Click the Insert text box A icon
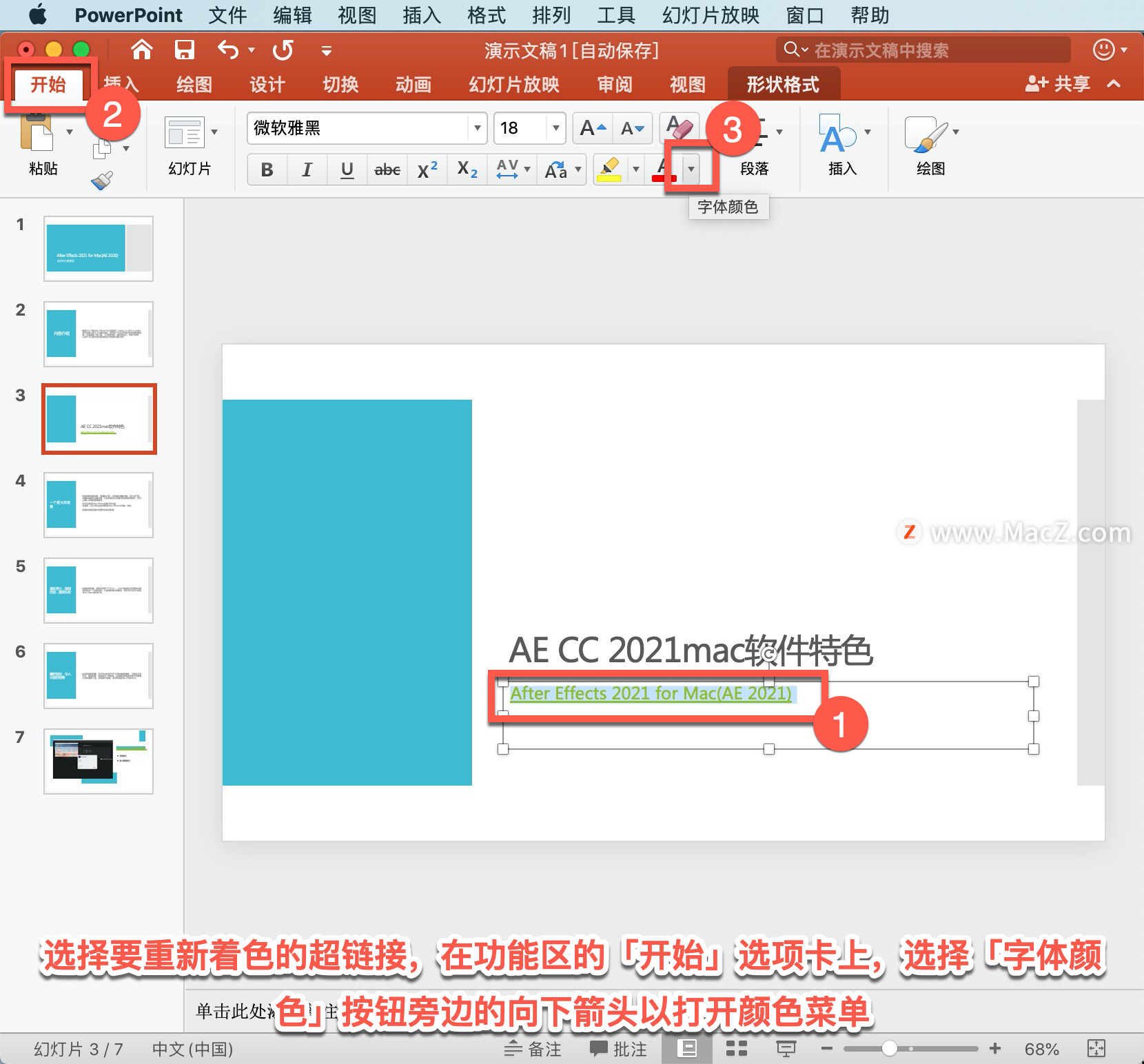 [x=837, y=133]
